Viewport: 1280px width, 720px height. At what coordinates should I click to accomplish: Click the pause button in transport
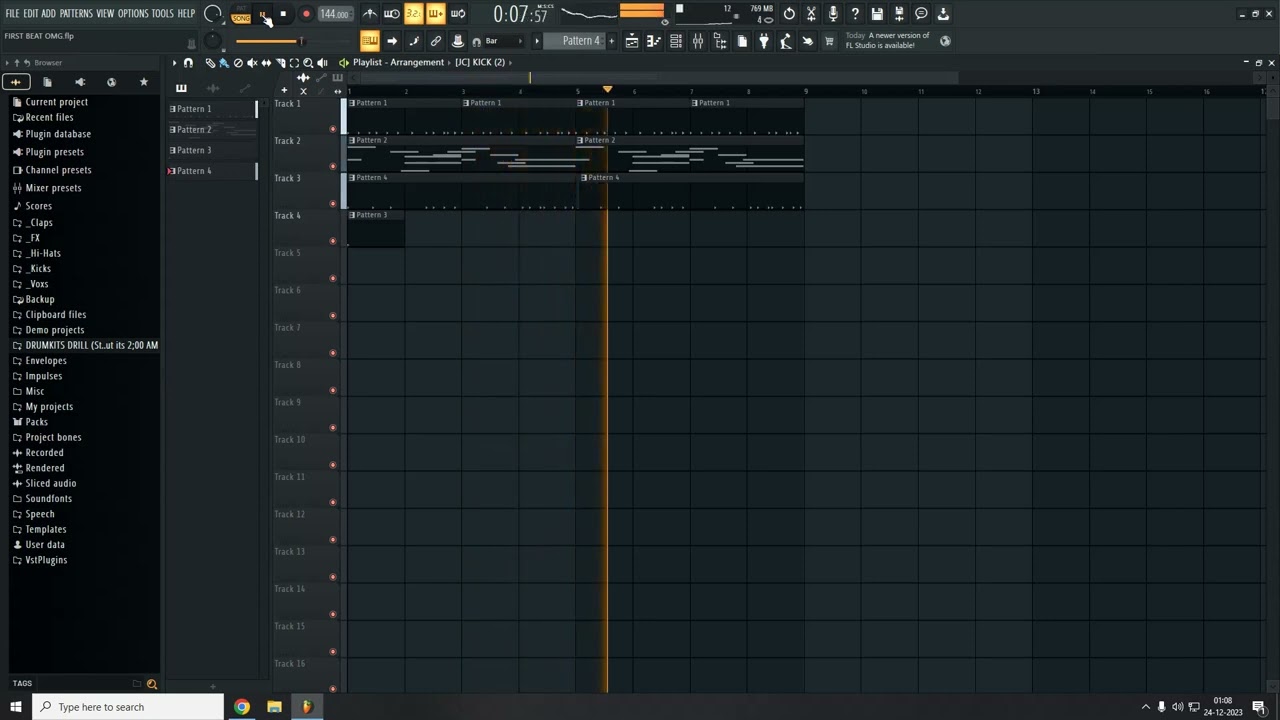click(262, 14)
